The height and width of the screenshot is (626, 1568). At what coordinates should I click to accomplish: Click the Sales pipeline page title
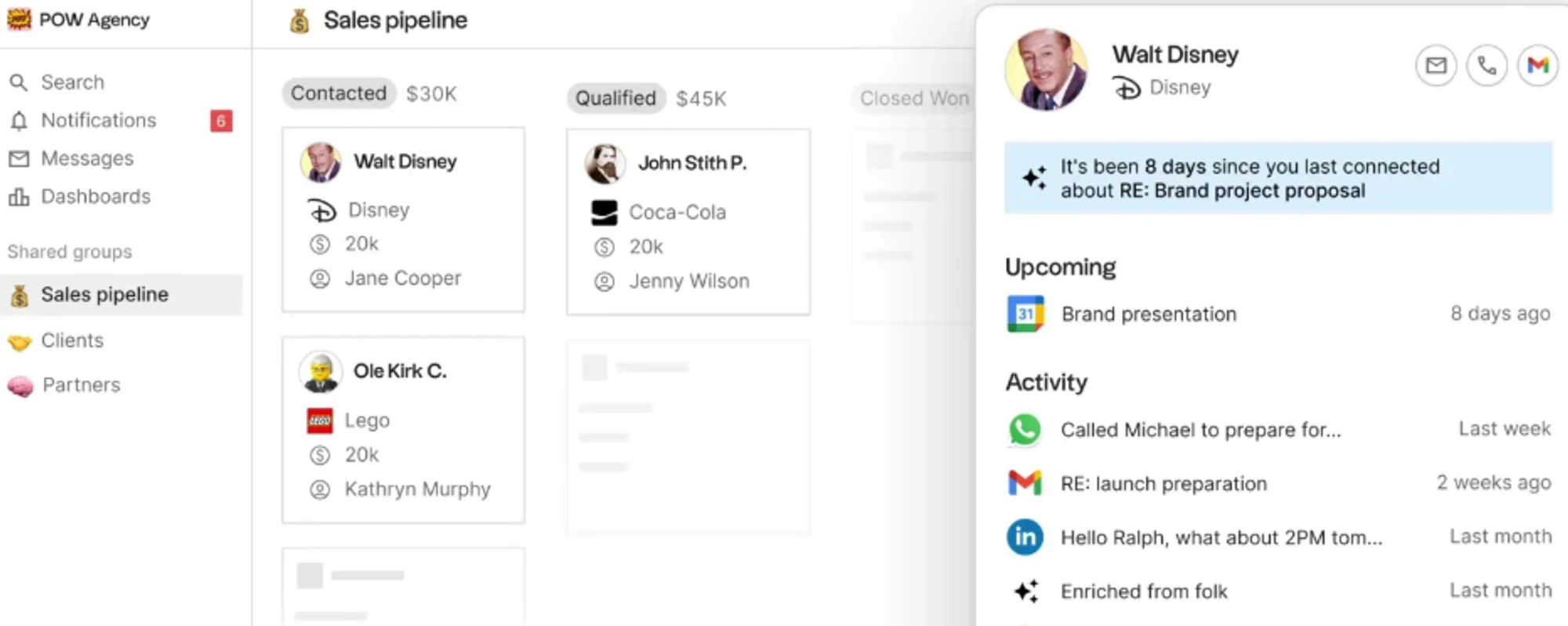point(395,21)
